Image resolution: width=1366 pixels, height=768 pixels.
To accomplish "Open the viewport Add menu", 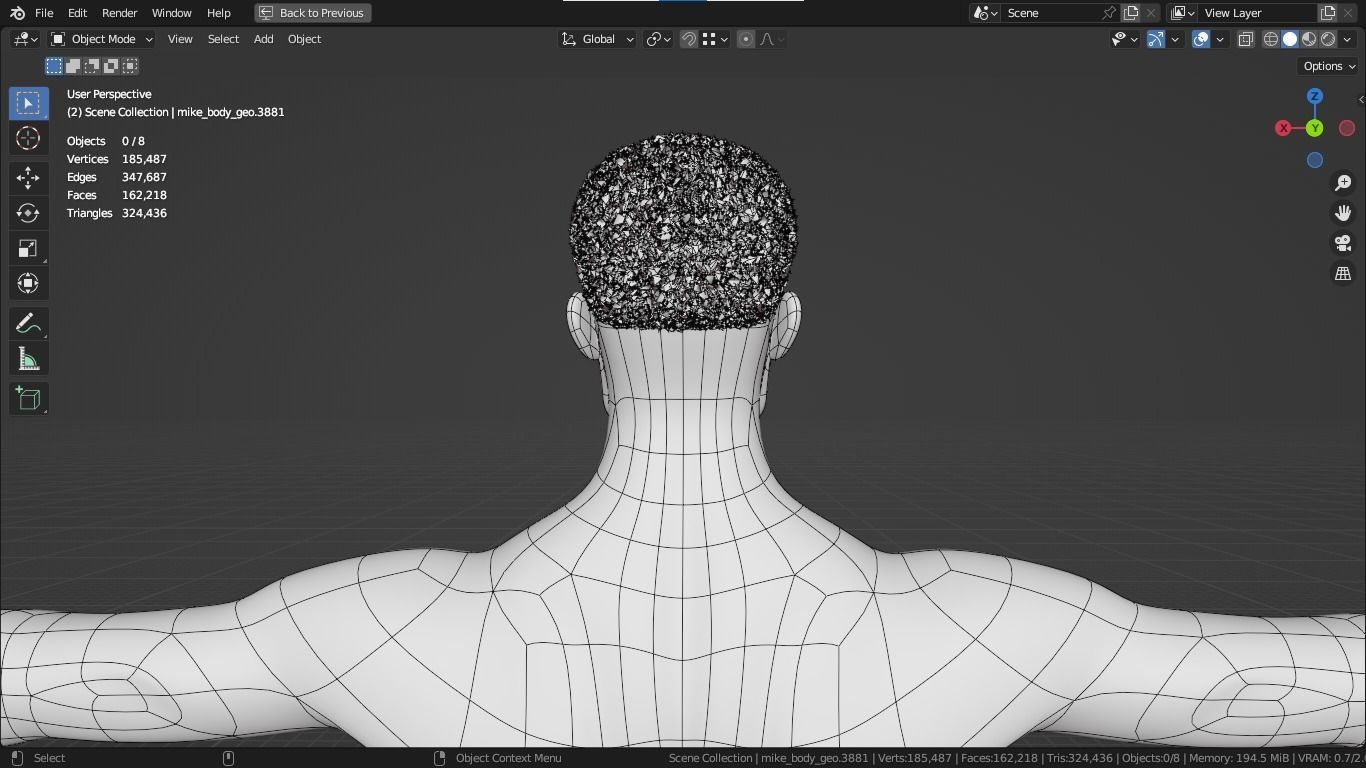I will coord(263,39).
